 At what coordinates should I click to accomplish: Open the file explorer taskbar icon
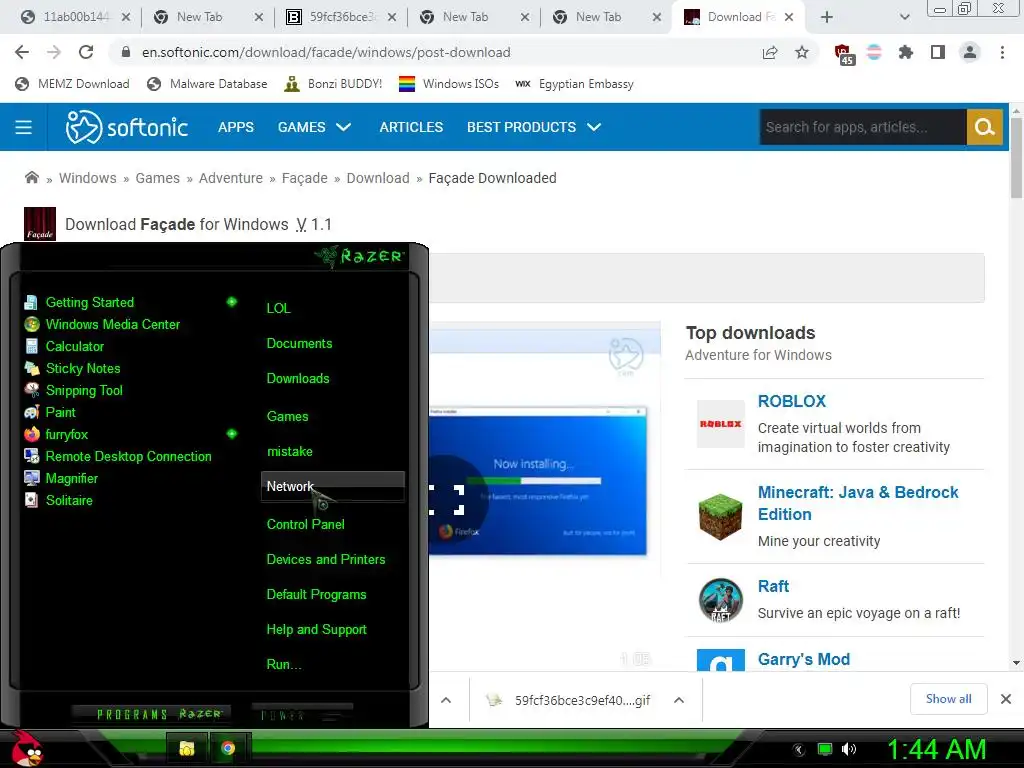187,748
